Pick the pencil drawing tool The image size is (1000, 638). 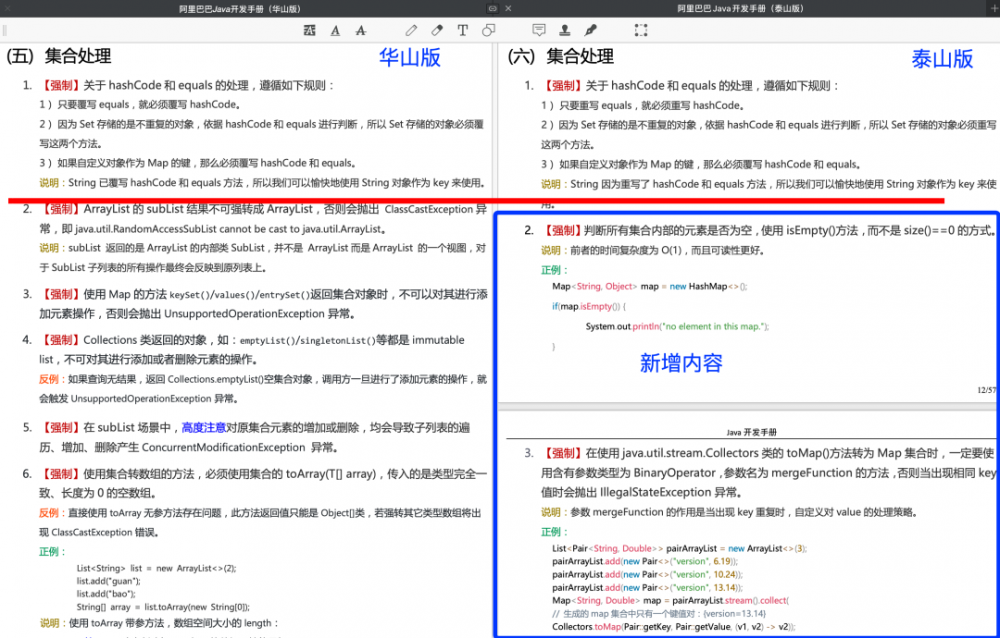(411, 30)
